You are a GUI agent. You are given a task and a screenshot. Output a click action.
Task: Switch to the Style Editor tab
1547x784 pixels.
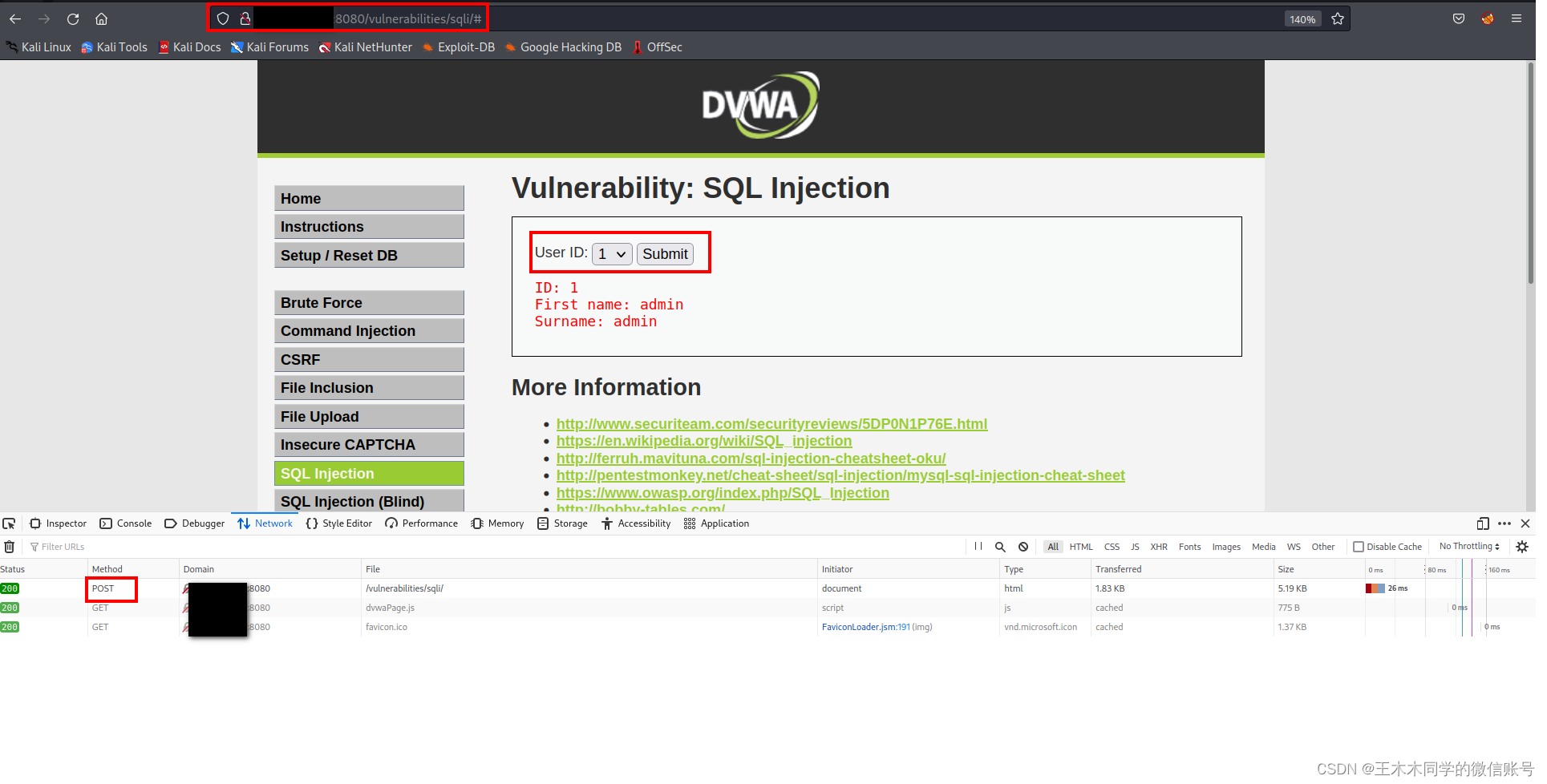click(x=339, y=523)
